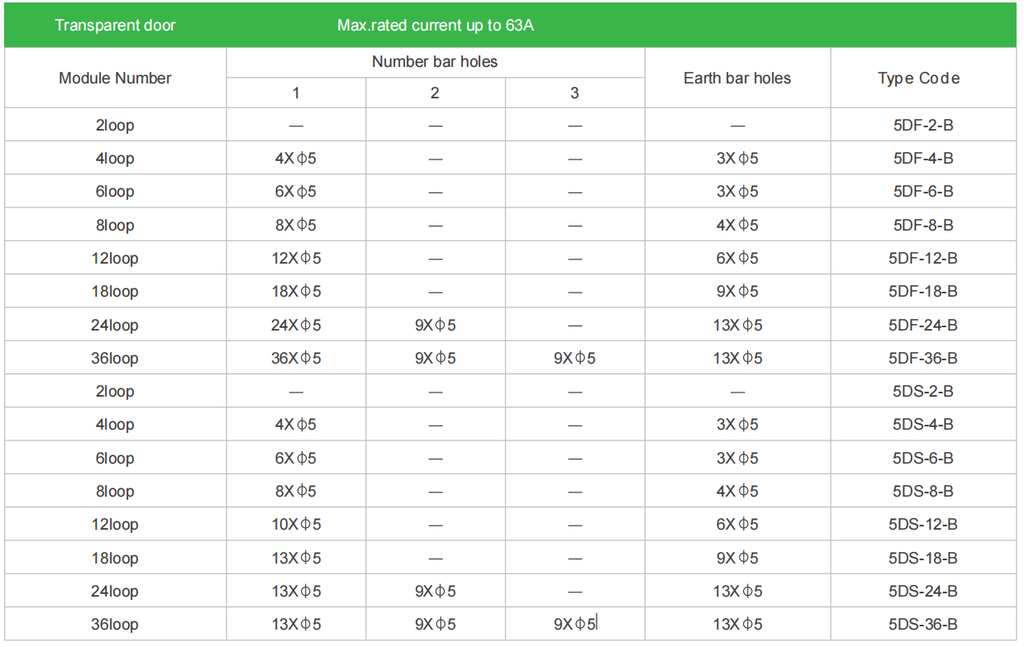
Task: Select the "Module Number" column header
Action: click(115, 78)
